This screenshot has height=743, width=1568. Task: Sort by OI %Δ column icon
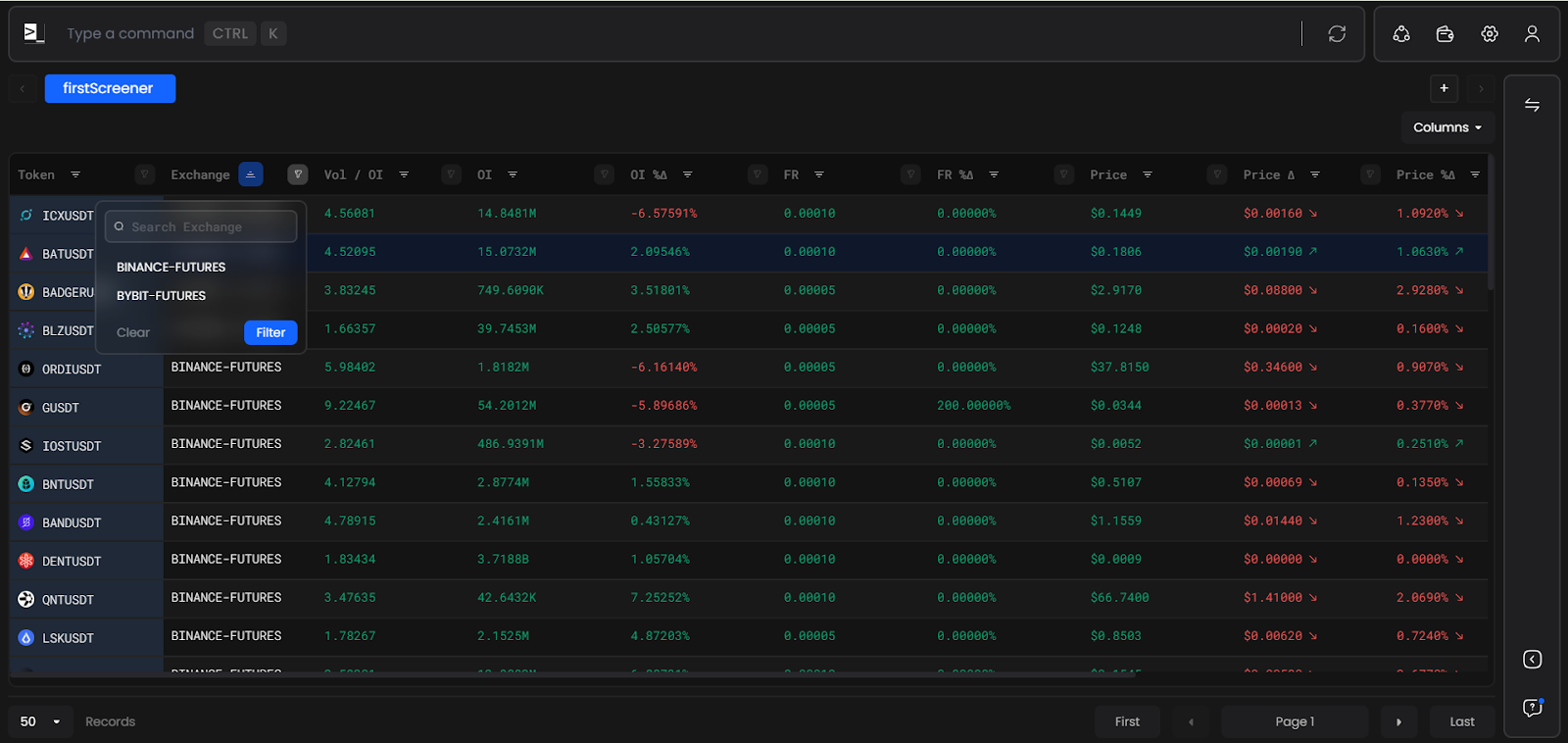(x=687, y=174)
